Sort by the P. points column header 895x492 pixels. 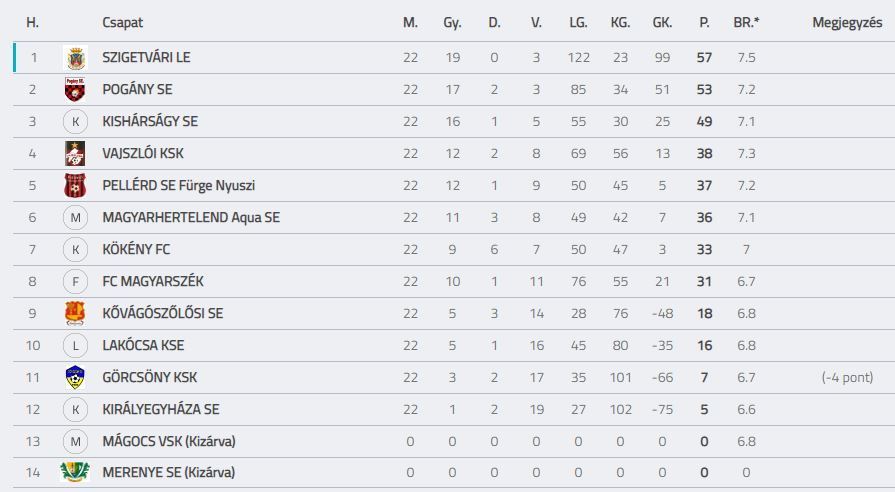point(704,23)
